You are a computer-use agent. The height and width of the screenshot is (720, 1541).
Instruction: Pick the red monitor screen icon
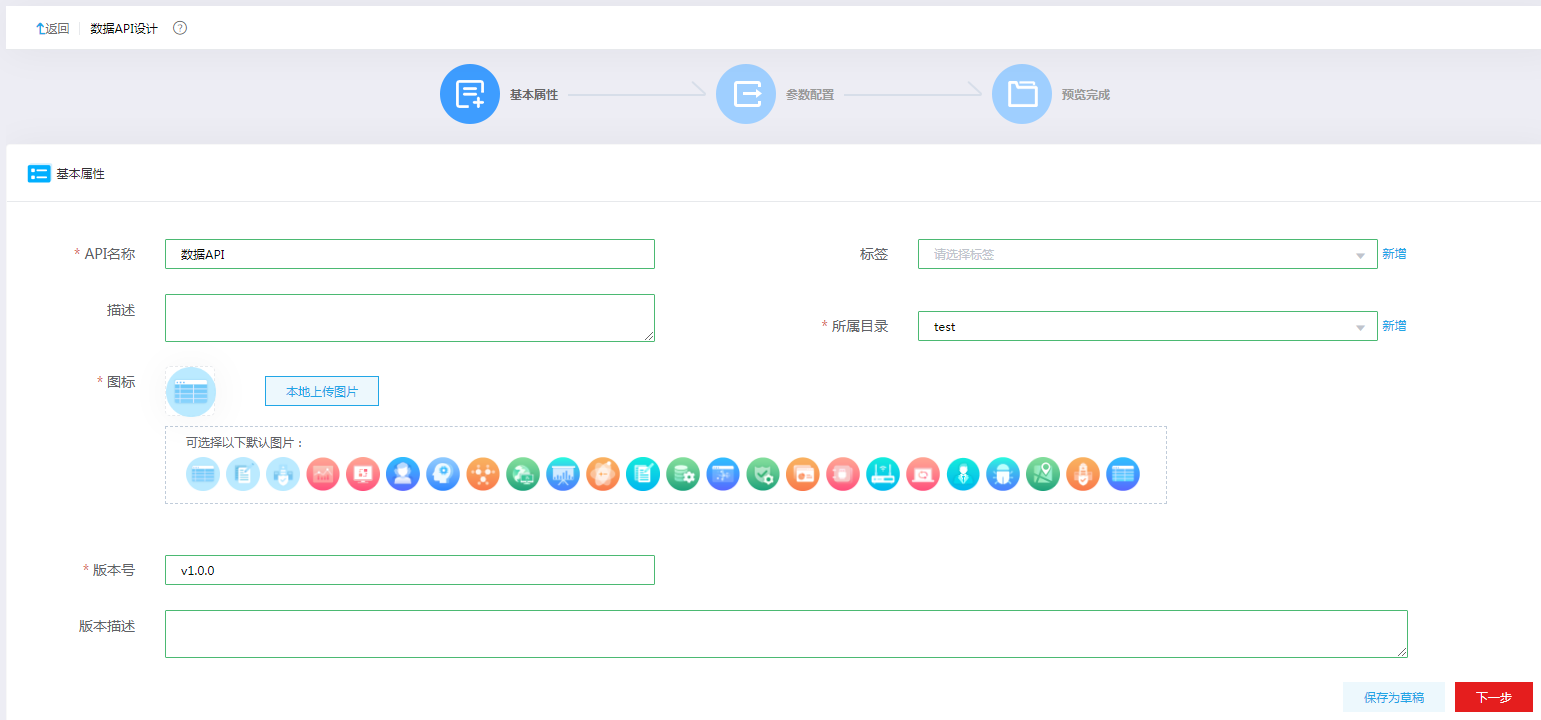pyautogui.click(x=363, y=474)
